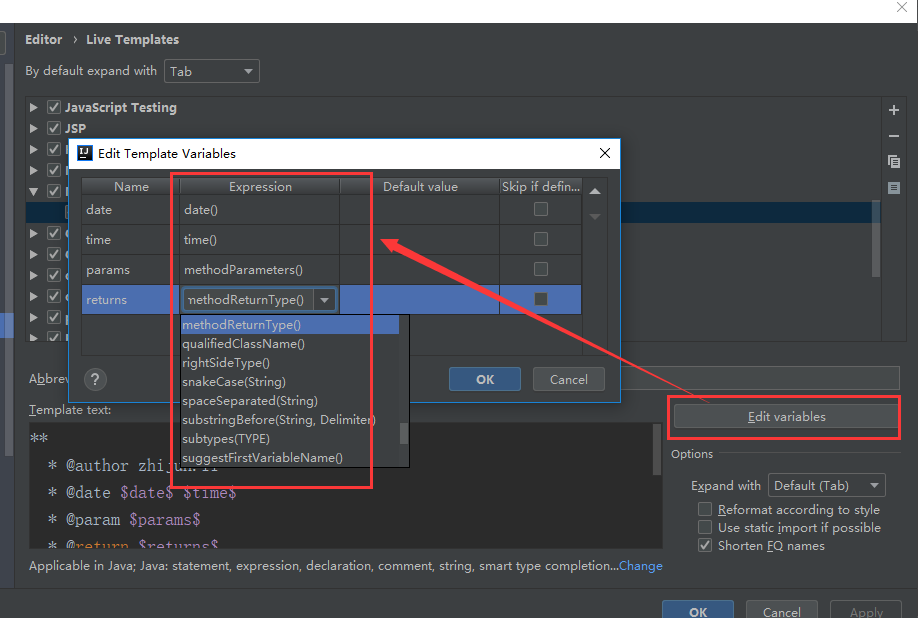The image size is (918, 618).
Task: Click the expression dropdown list scrollbar
Action: tap(404, 434)
